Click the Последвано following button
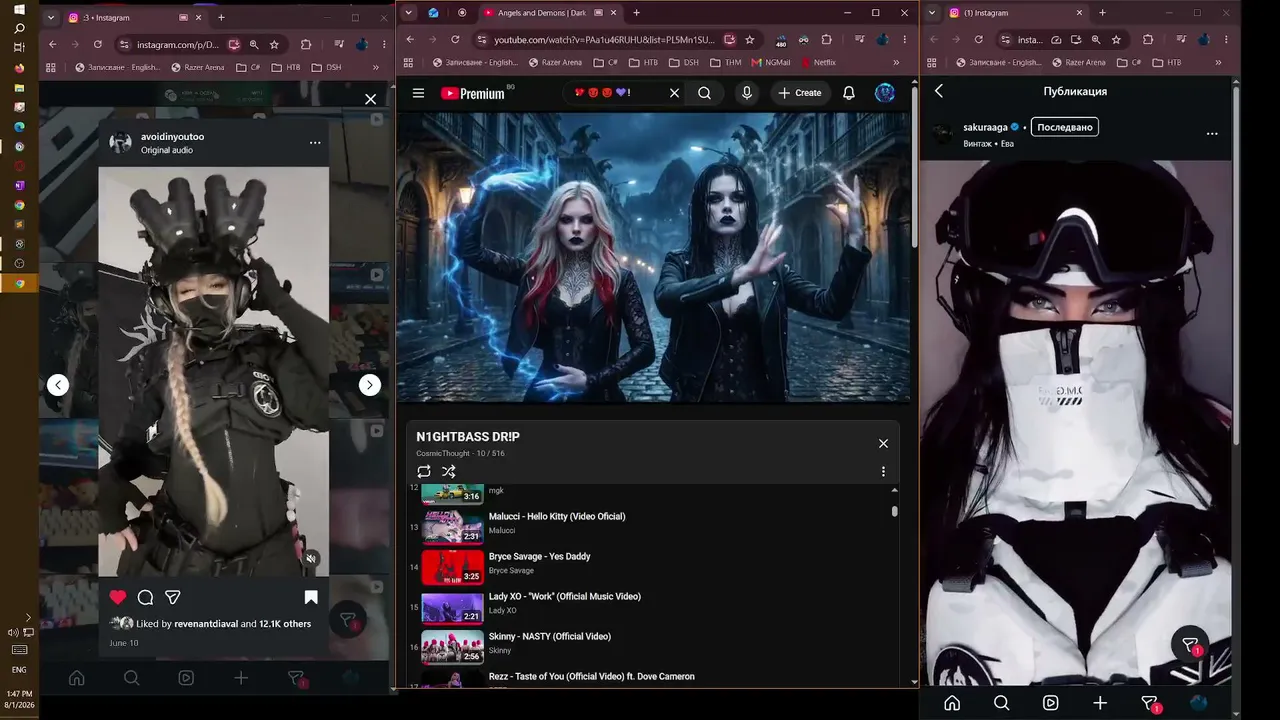The image size is (1280, 720). coord(1065,127)
